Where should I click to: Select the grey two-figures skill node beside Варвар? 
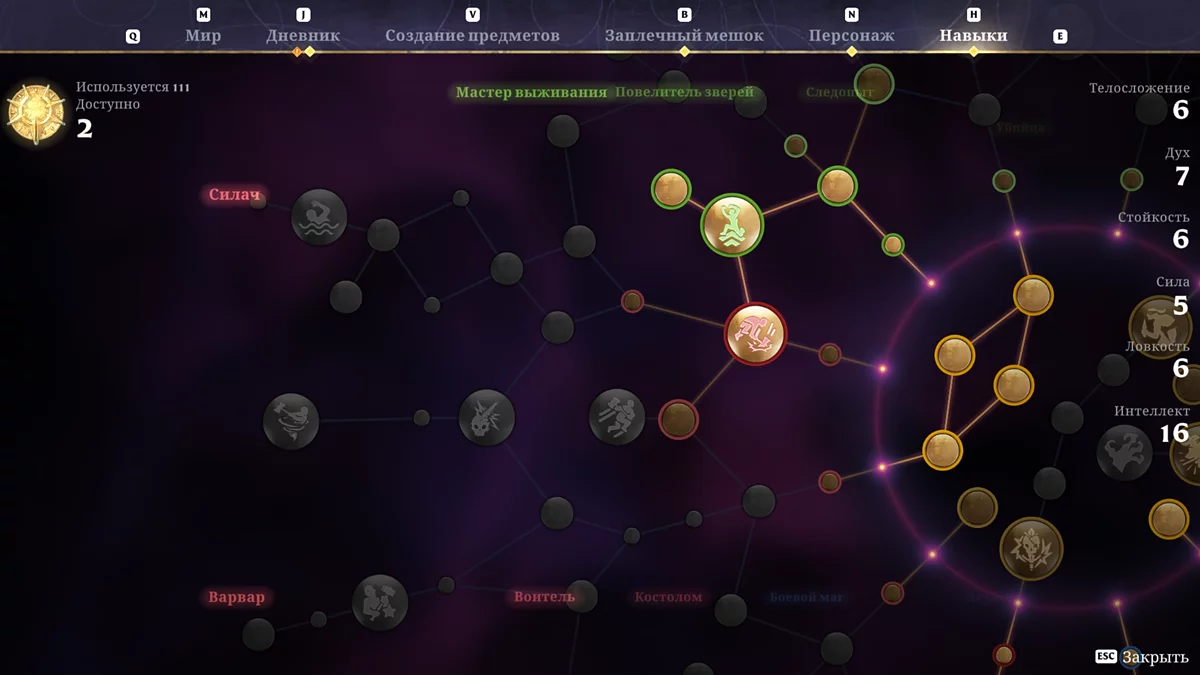[x=380, y=602]
